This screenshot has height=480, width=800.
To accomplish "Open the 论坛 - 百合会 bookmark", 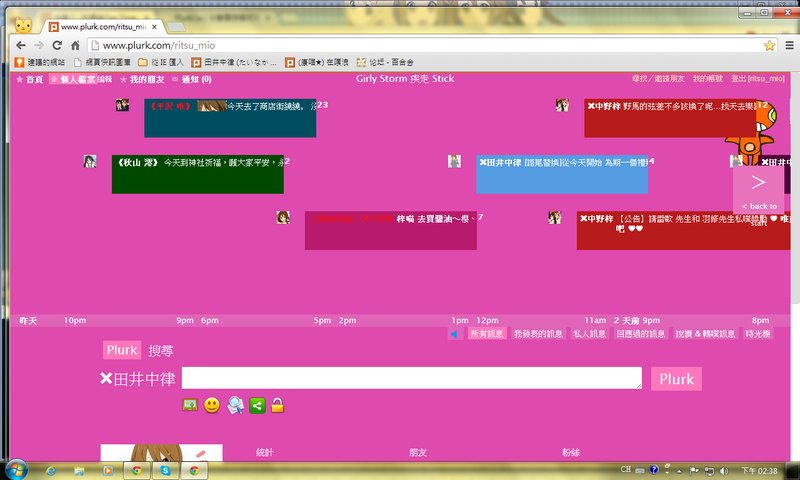I will pyautogui.click(x=385, y=62).
